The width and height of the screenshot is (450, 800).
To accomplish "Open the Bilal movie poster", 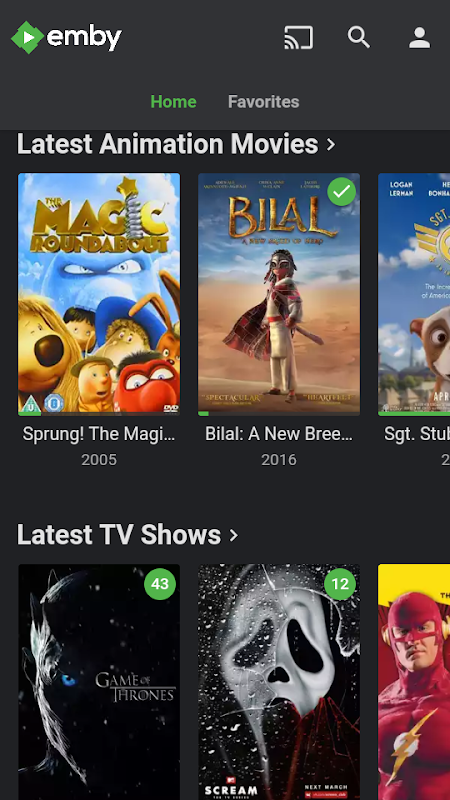I will point(279,294).
